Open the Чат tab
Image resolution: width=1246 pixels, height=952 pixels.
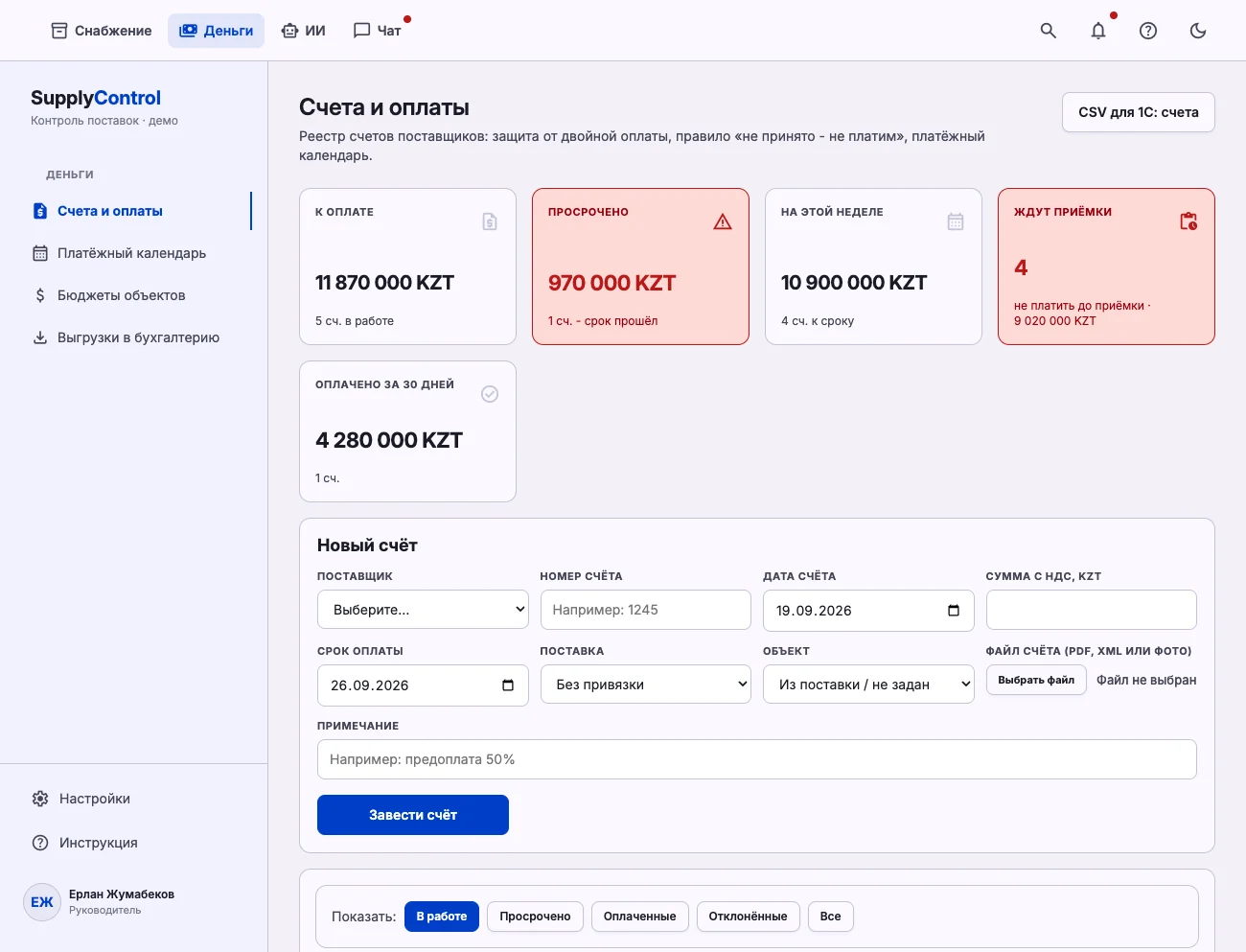pos(377,31)
